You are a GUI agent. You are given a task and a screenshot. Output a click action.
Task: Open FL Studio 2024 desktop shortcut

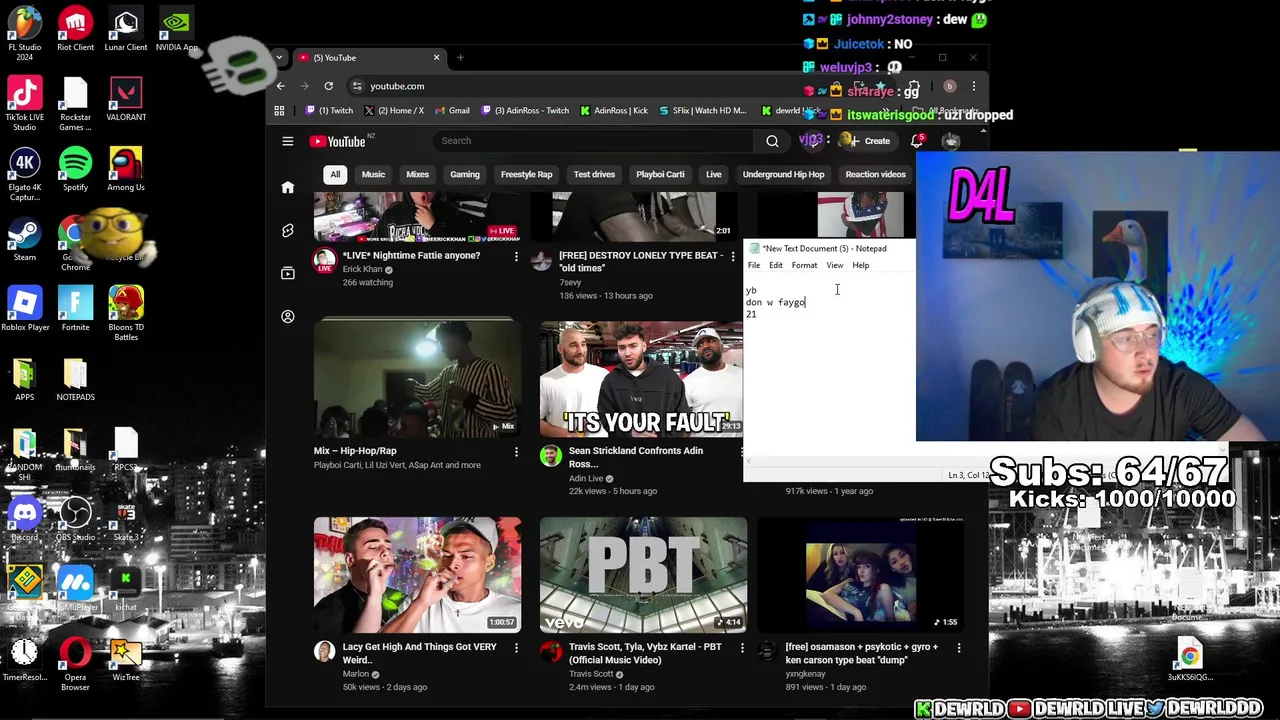pos(25,32)
